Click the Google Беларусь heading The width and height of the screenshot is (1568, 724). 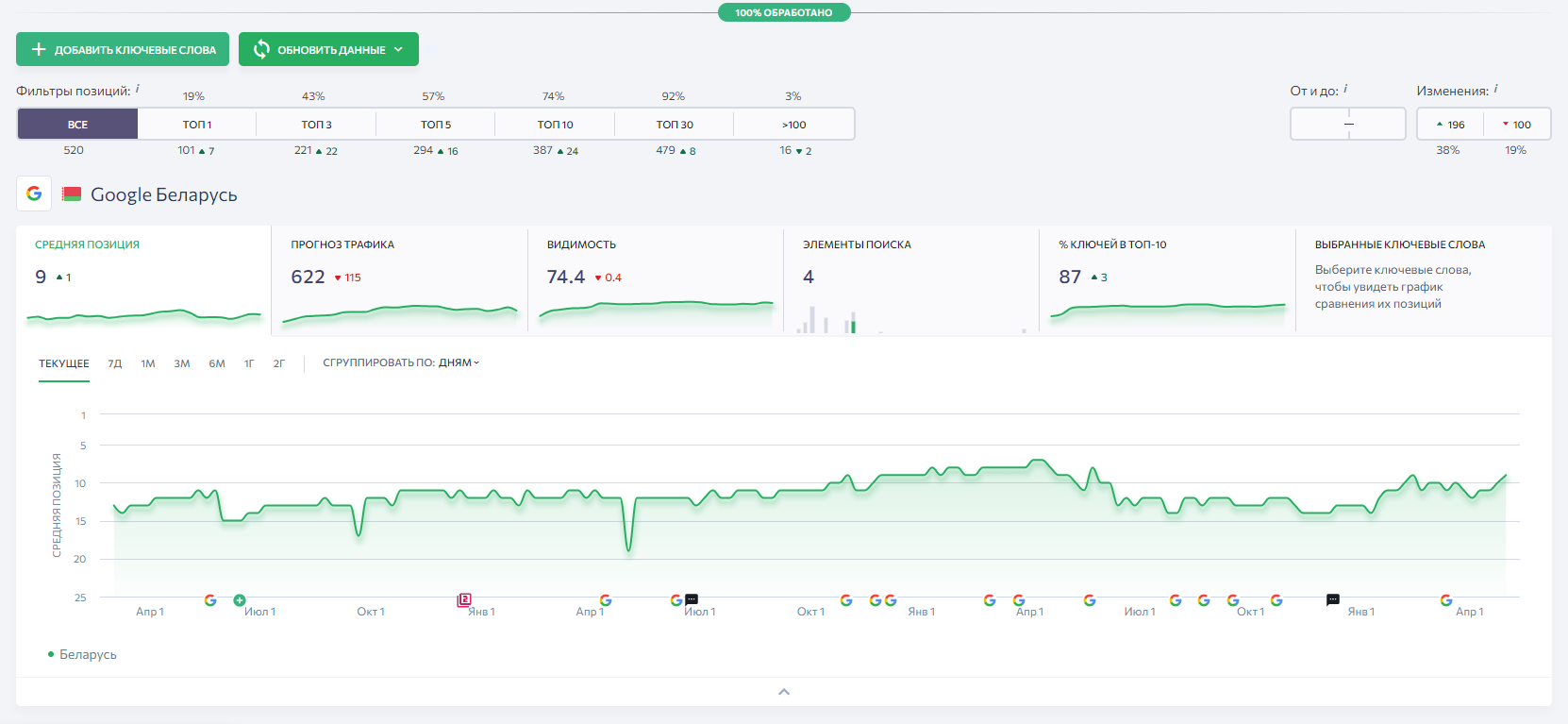(164, 194)
